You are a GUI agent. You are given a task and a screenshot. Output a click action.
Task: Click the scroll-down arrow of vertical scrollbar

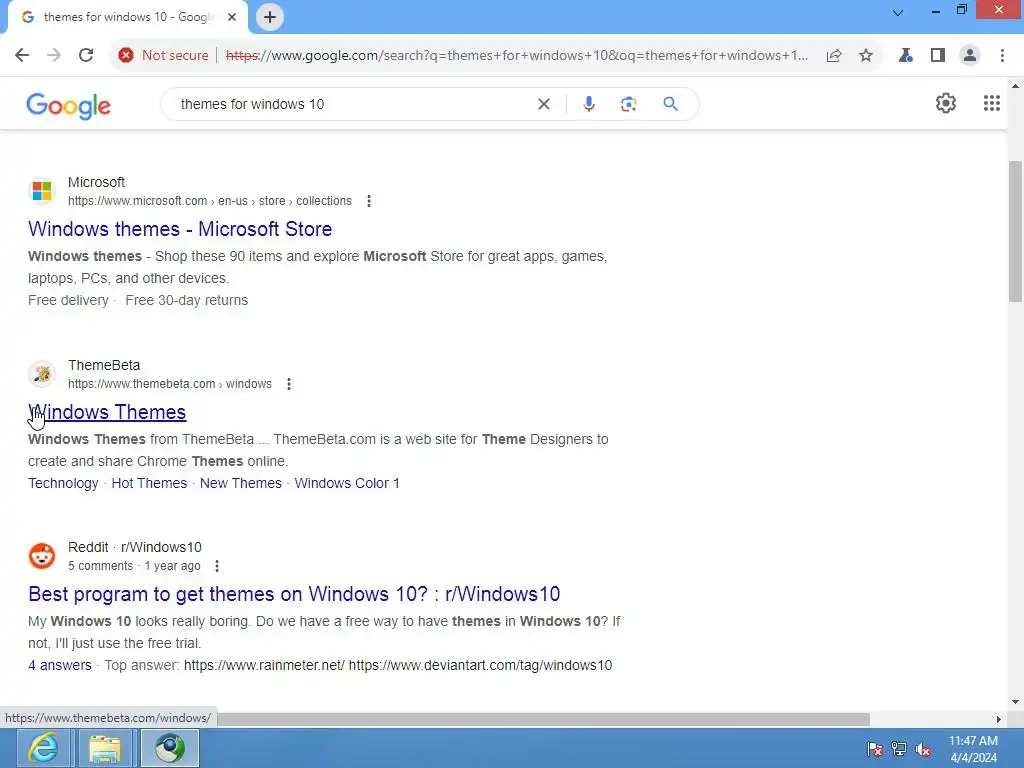tap(1015, 702)
